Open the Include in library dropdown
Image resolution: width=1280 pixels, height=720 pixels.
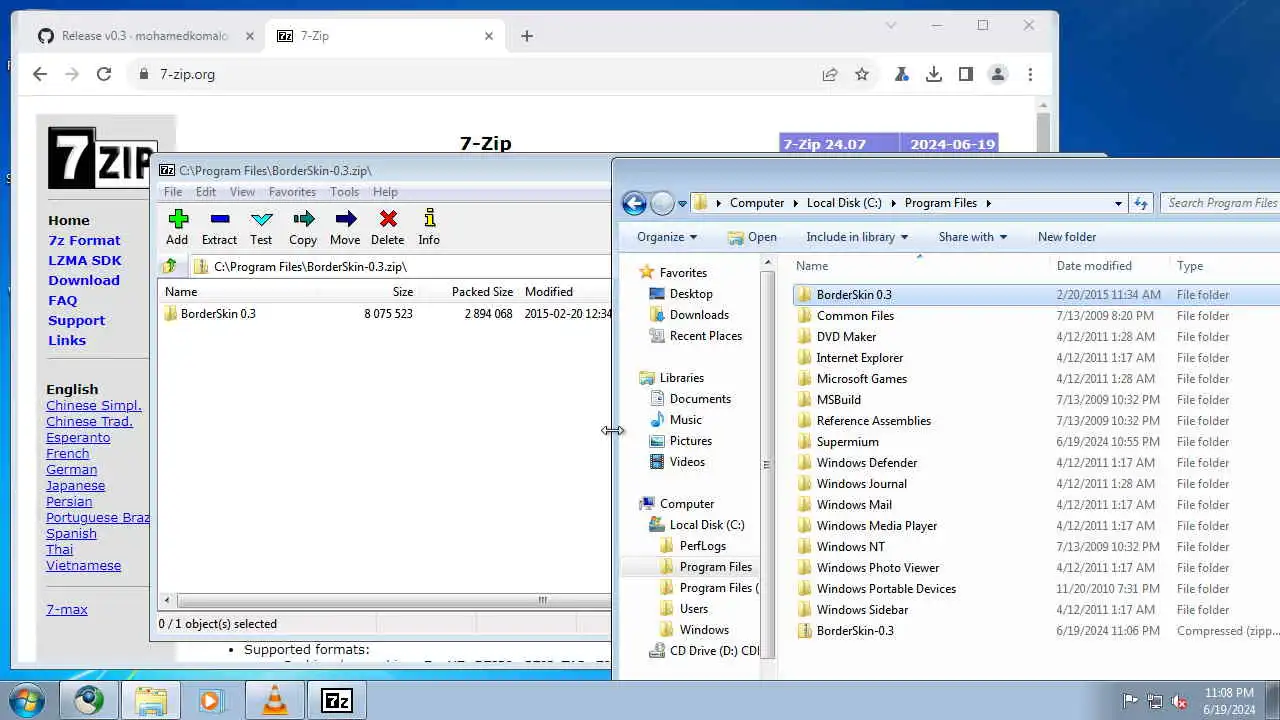(857, 237)
